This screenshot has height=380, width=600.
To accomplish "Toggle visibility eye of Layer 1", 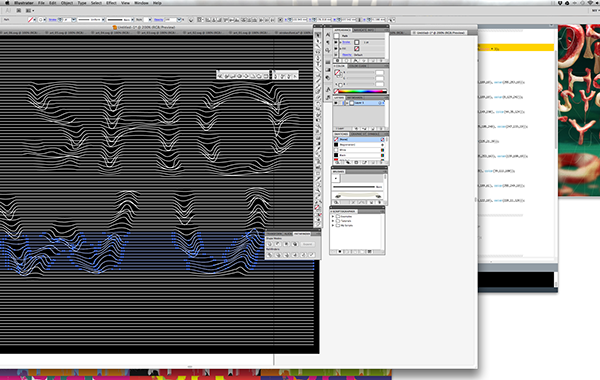I will pyautogui.click(x=336, y=103).
